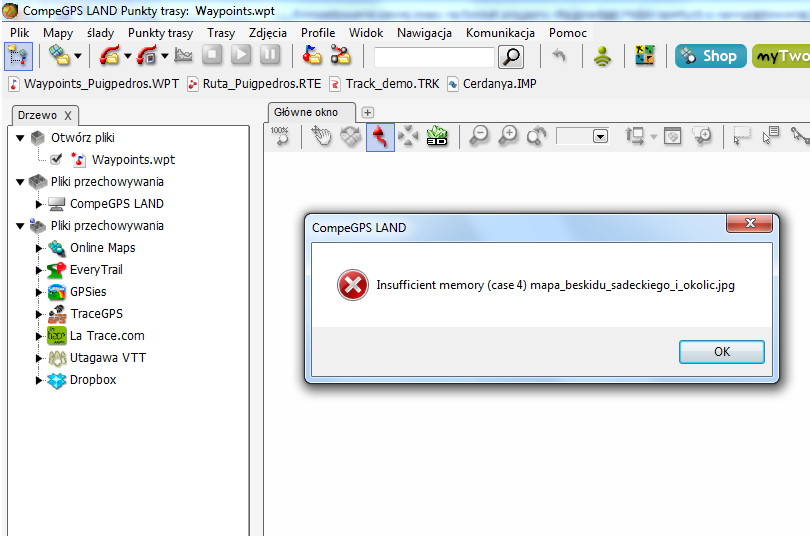Click the track graph icon
The width and height of the screenshot is (810, 536).
pyautogui.click(x=183, y=55)
